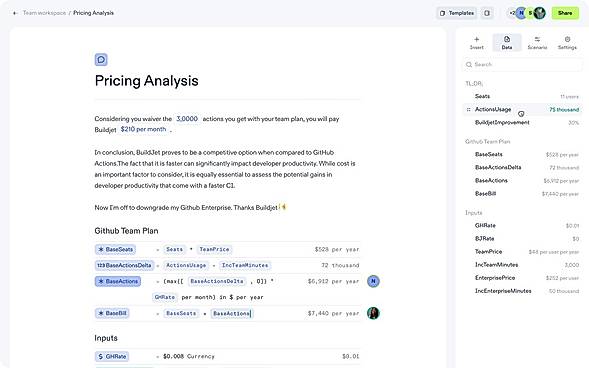Open the photo collaborator avatar in header

(x=540, y=13)
